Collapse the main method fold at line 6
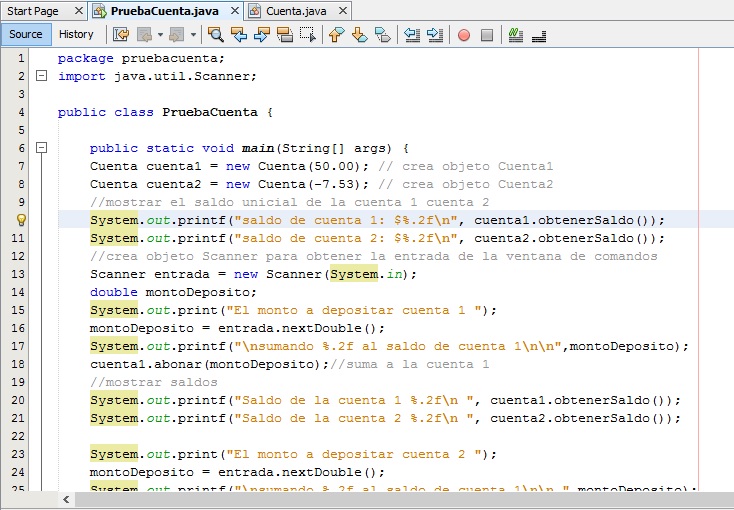734x510 pixels. pyautogui.click(x=41, y=148)
